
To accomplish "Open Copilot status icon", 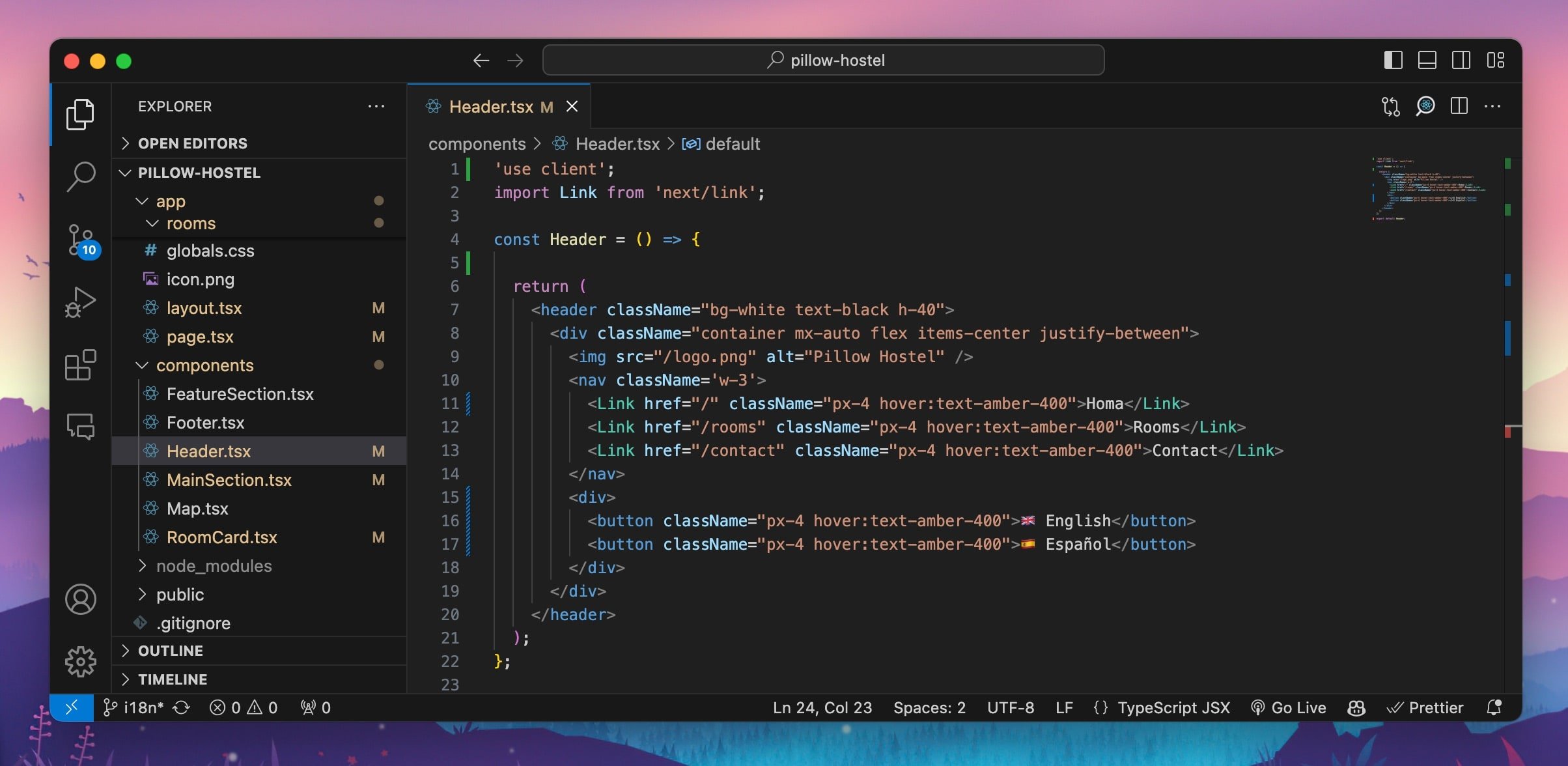I will pos(1356,707).
